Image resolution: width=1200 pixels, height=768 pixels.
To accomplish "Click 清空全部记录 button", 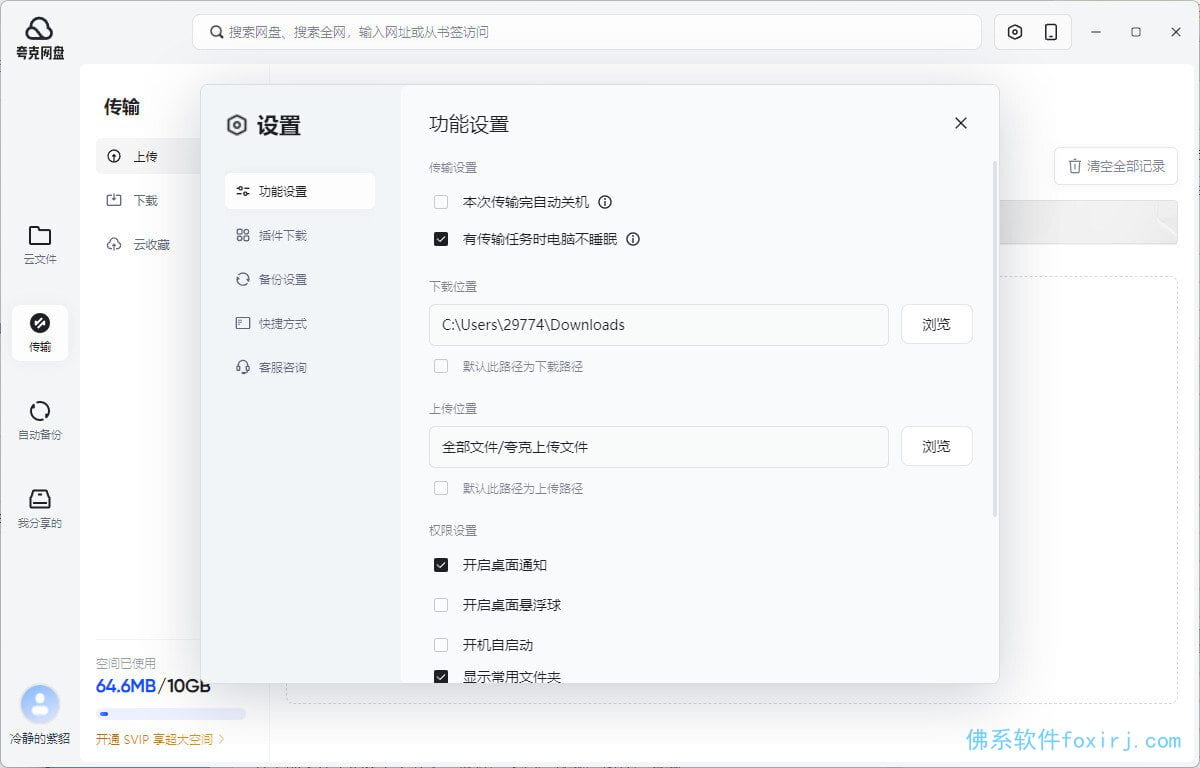I will [x=1116, y=166].
